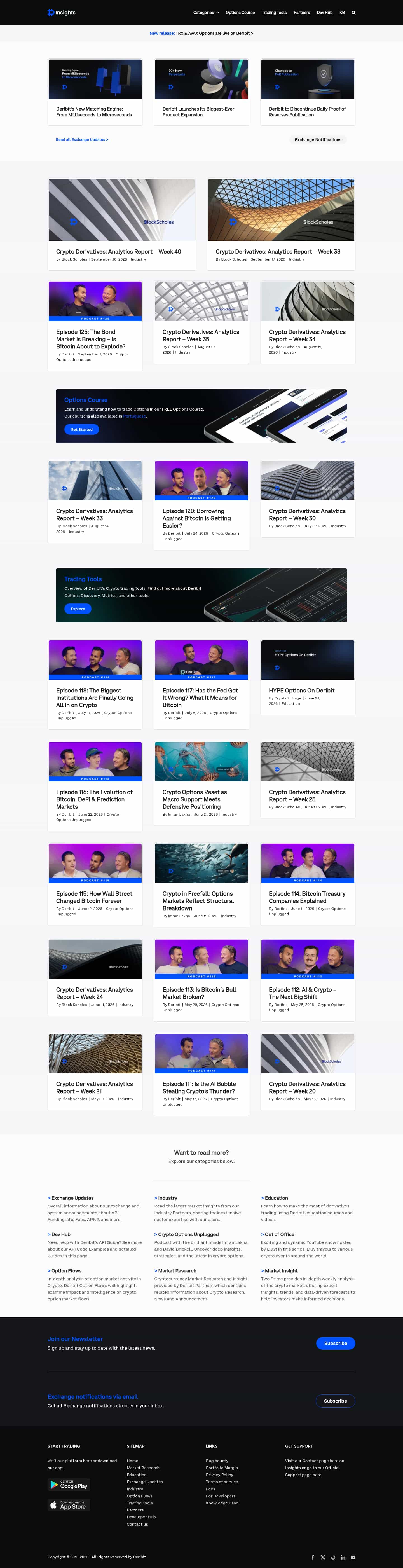Open the search magnifier icon

353,13
